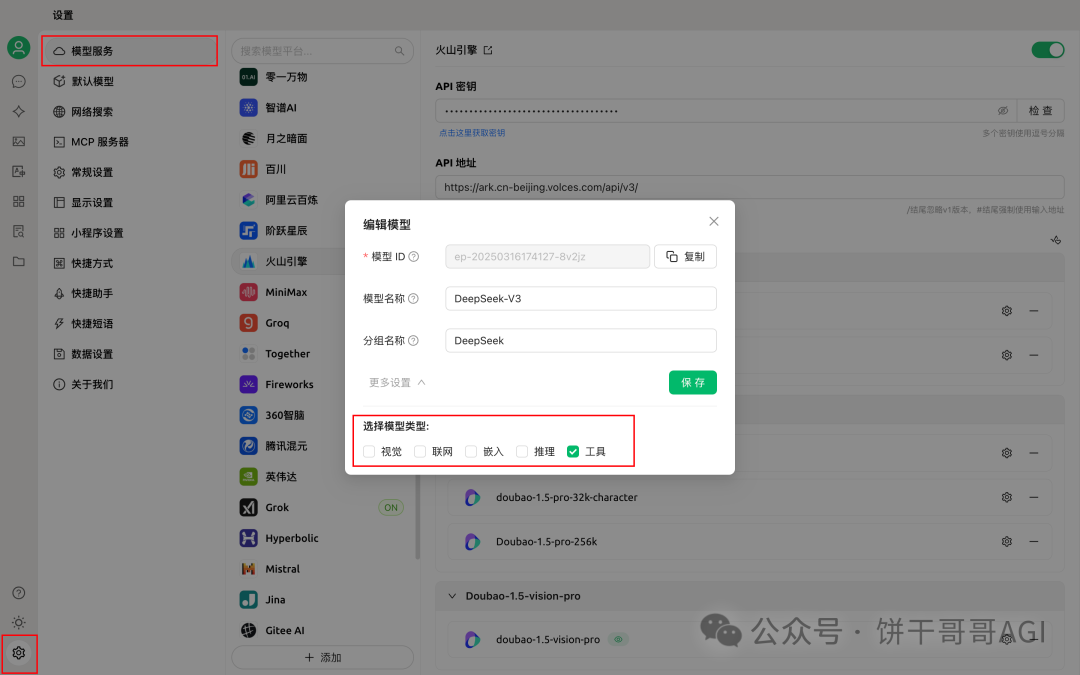Open 小程序设置 menu item
Viewport: 1080px width, 675px height.
click(x=129, y=233)
